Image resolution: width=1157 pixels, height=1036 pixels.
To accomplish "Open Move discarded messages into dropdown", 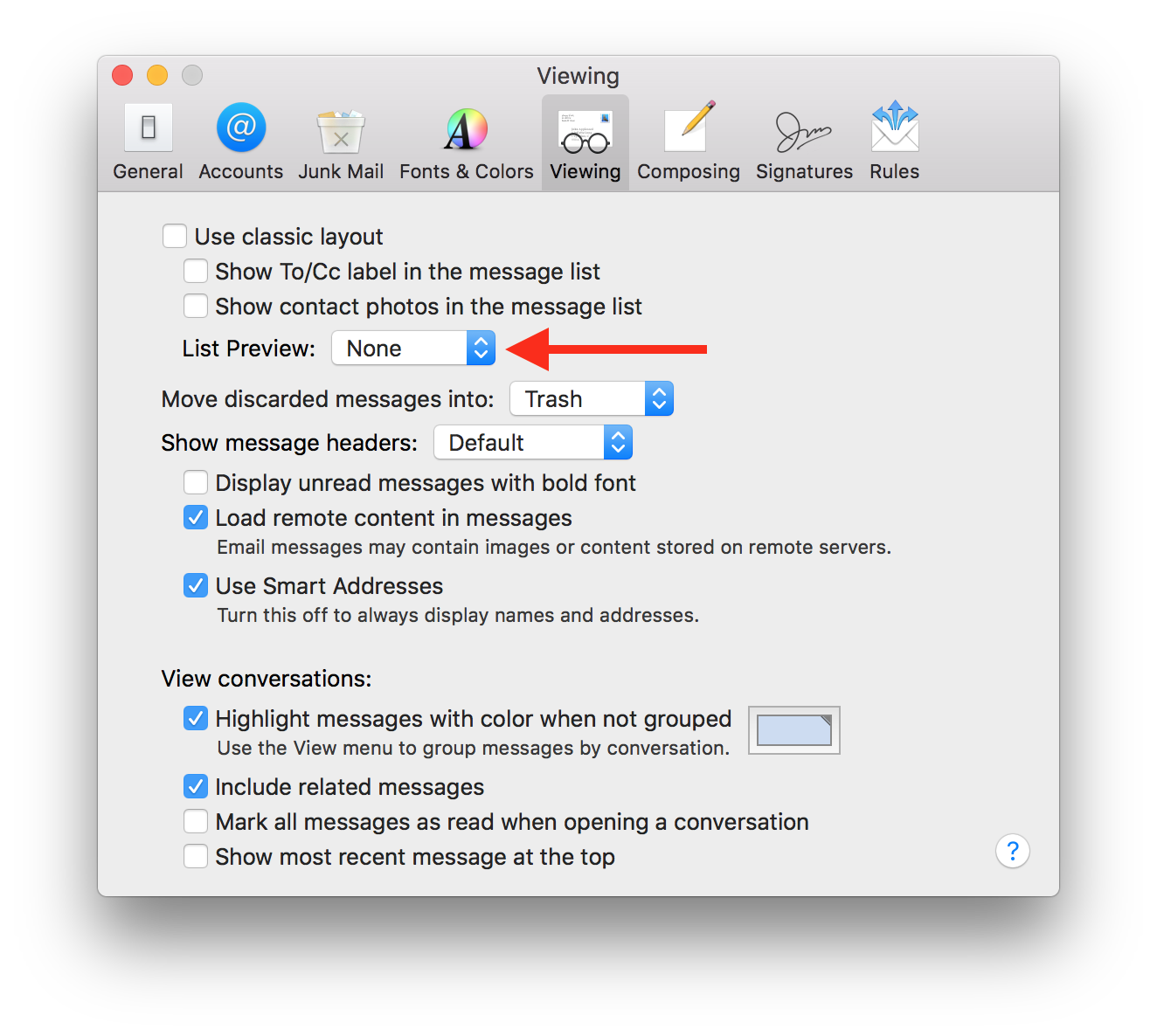I will (592, 398).
